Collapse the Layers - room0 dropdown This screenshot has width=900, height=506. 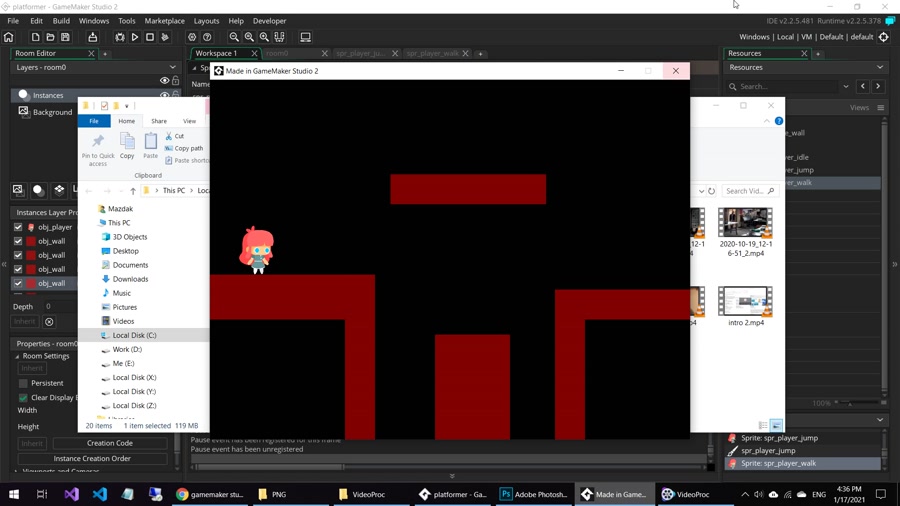[173, 67]
